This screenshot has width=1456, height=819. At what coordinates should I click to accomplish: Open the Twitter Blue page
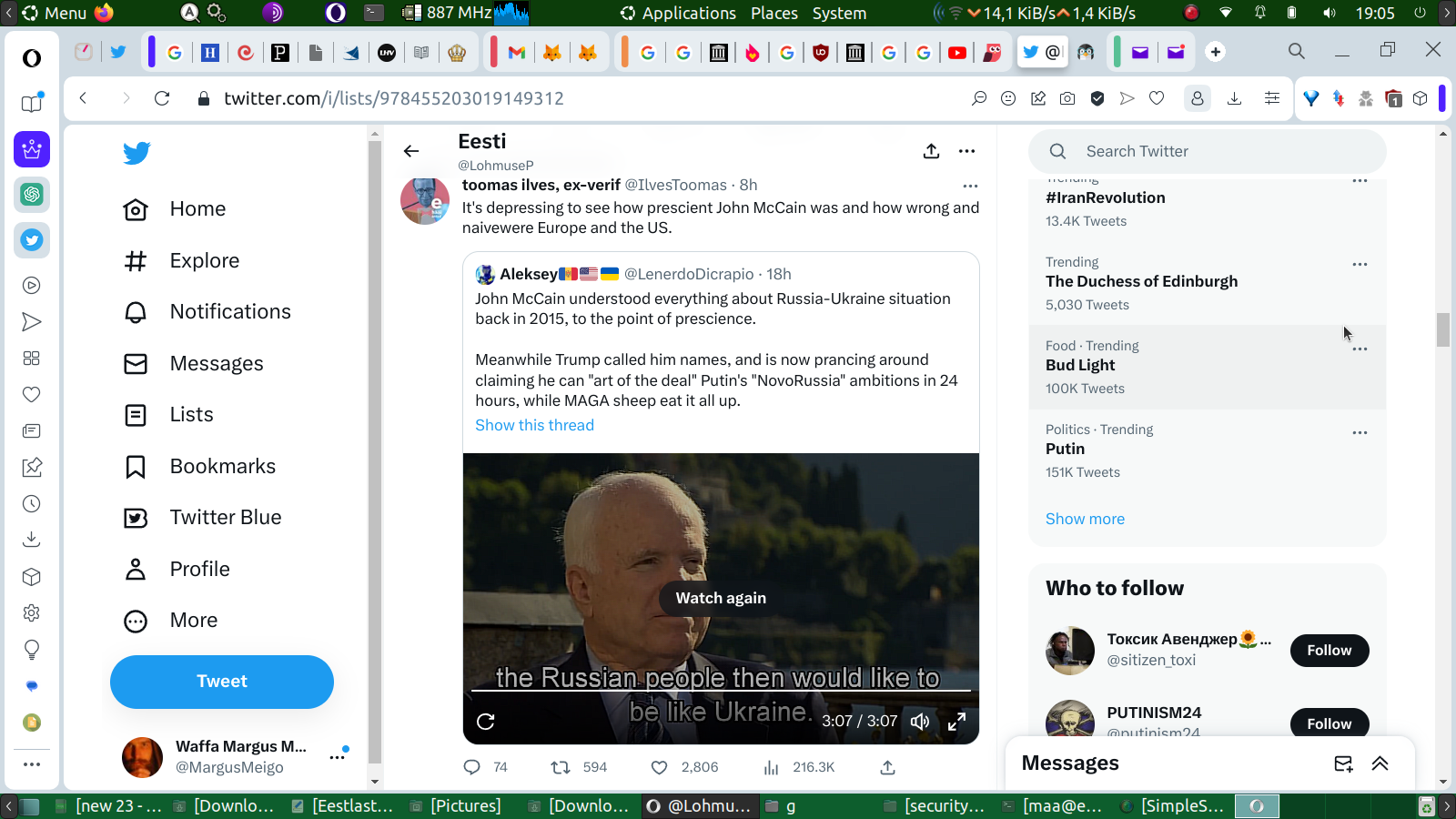click(x=202, y=518)
